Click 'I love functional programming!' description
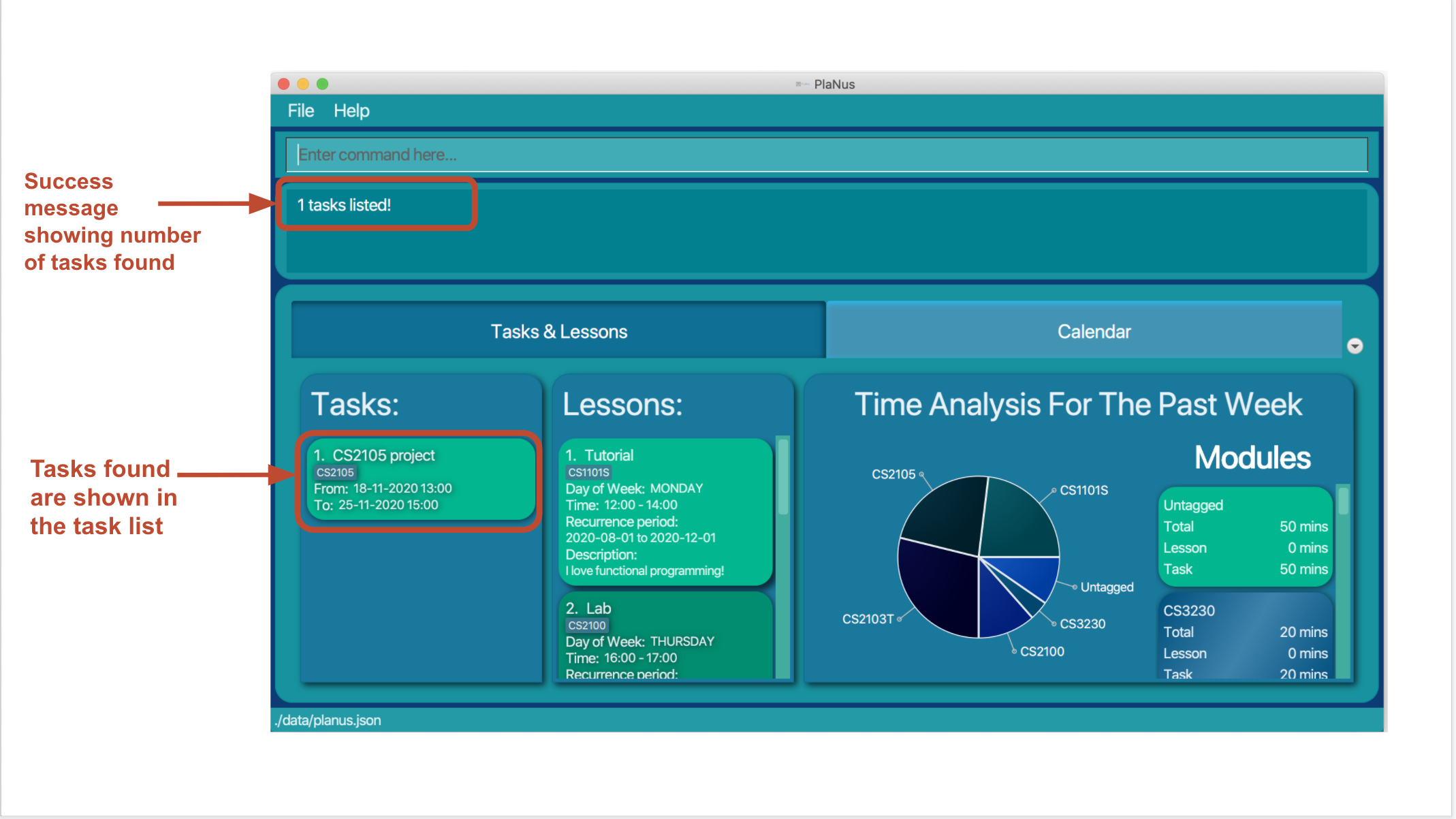Image resolution: width=1456 pixels, height=819 pixels. (x=644, y=571)
